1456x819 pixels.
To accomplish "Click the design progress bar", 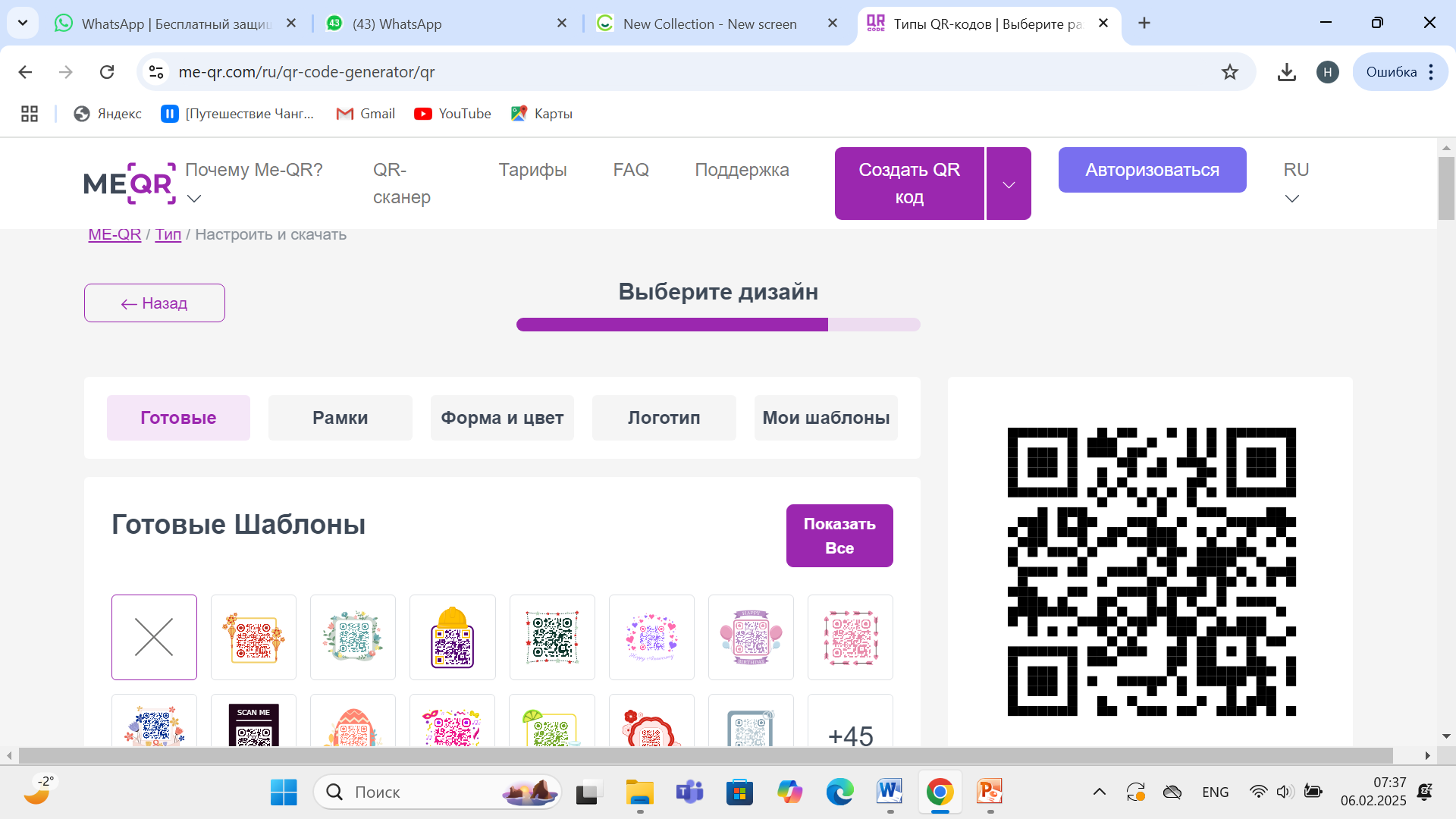I will (717, 325).
